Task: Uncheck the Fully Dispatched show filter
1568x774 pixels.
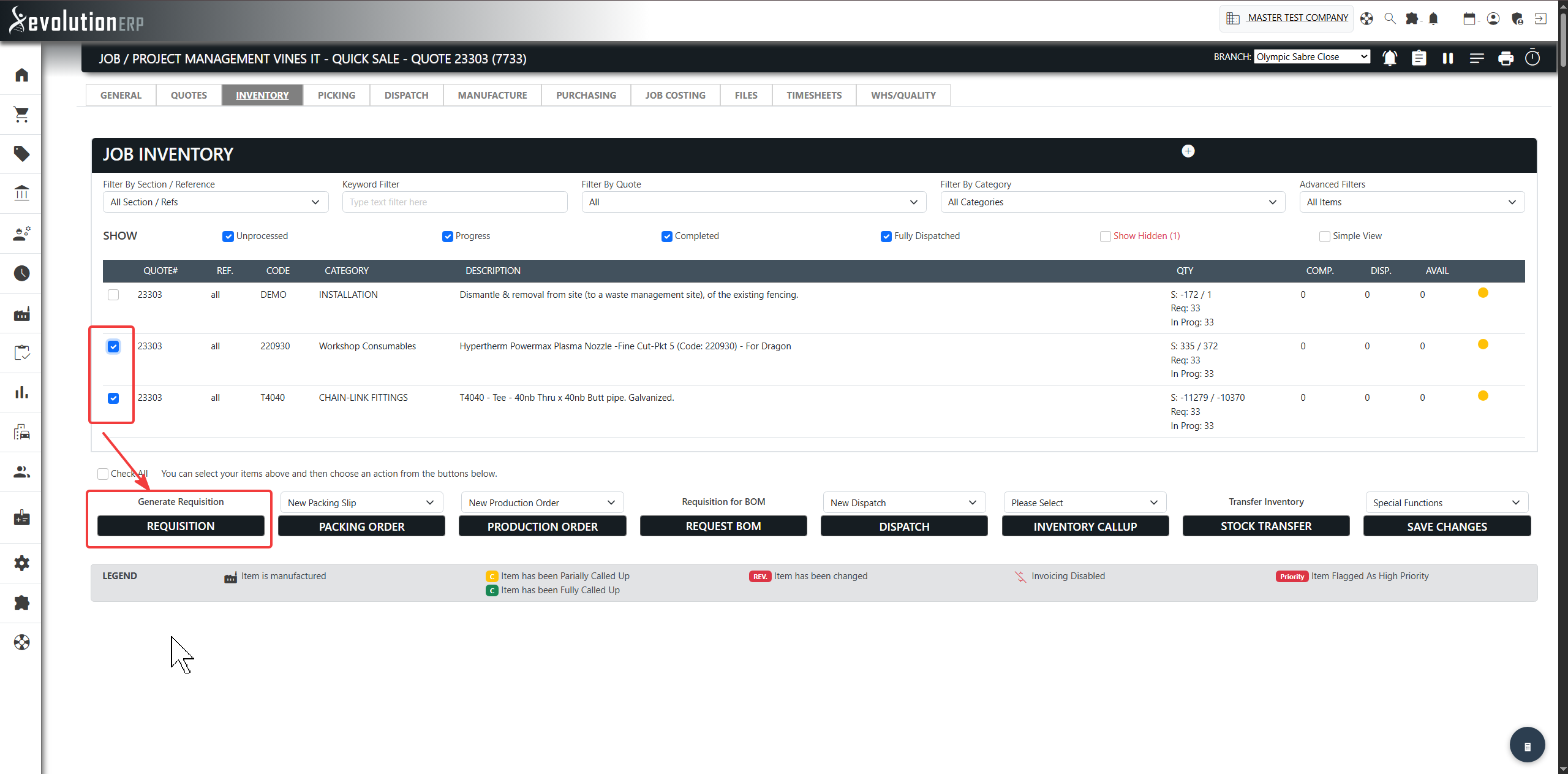Action: click(886, 237)
